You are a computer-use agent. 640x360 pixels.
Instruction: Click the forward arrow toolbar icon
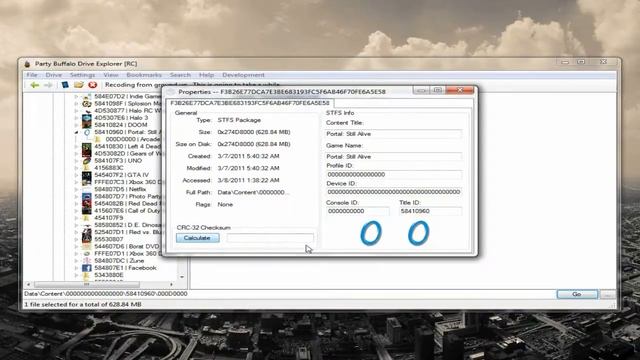[x=48, y=85]
